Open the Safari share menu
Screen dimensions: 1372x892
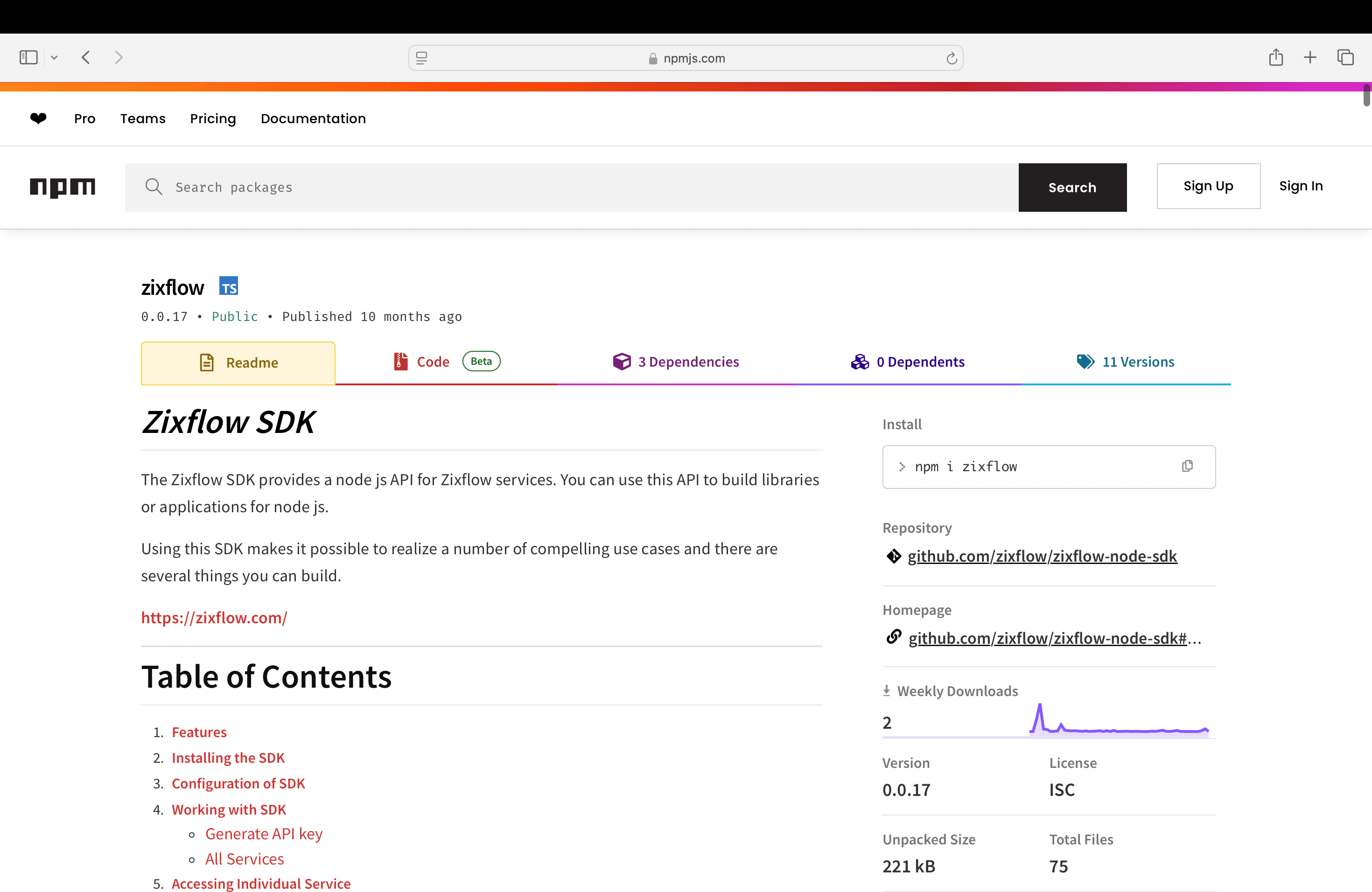pyautogui.click(x=1276, y=57)
